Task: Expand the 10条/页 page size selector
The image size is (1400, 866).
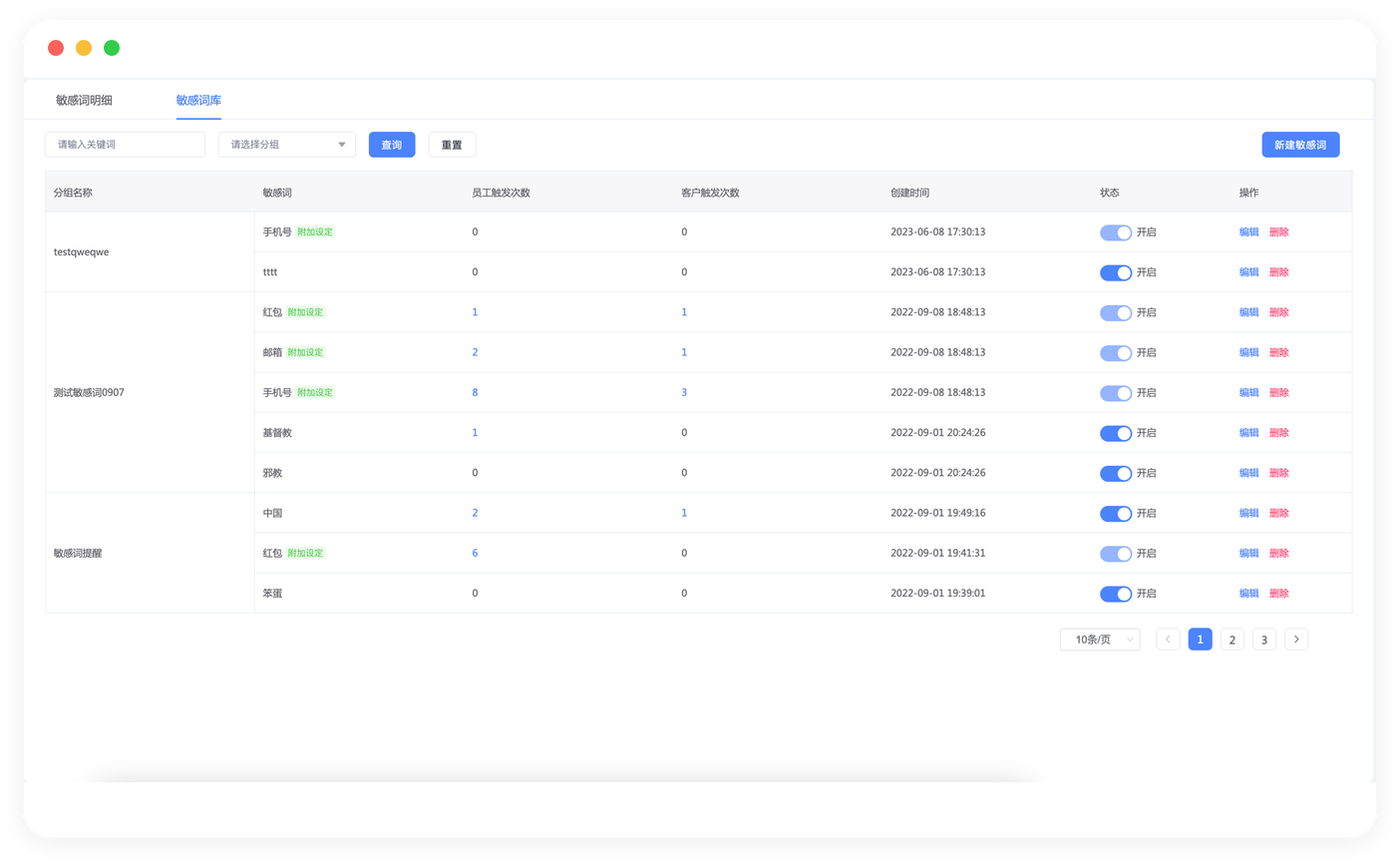Action: coord(1099,640)
